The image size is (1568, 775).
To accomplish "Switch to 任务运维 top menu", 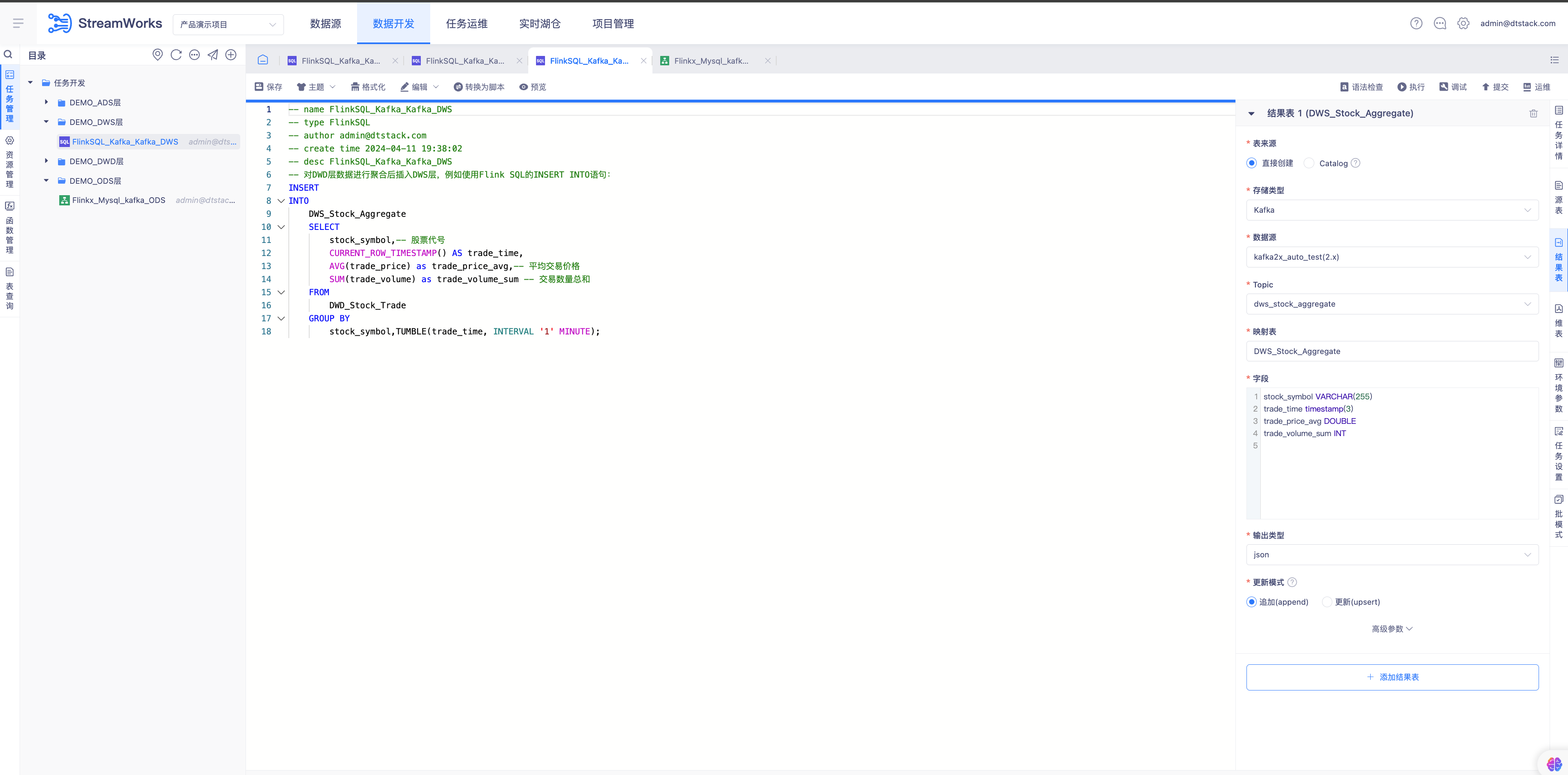I will 467,23.
